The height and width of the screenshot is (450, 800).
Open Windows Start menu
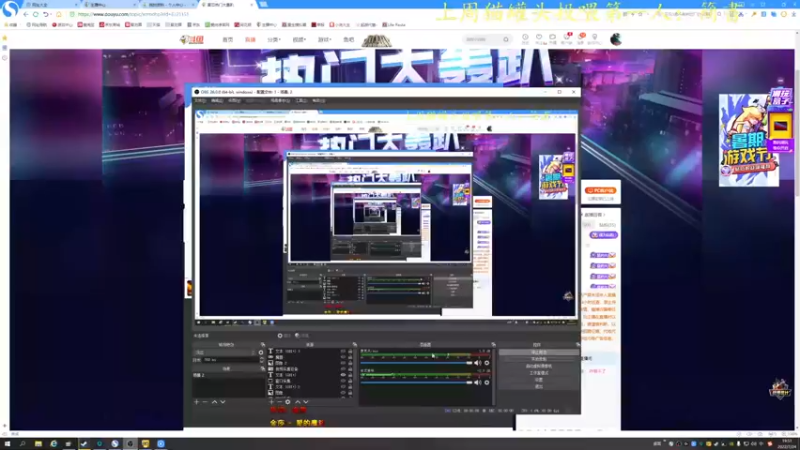tap(7, 444)
